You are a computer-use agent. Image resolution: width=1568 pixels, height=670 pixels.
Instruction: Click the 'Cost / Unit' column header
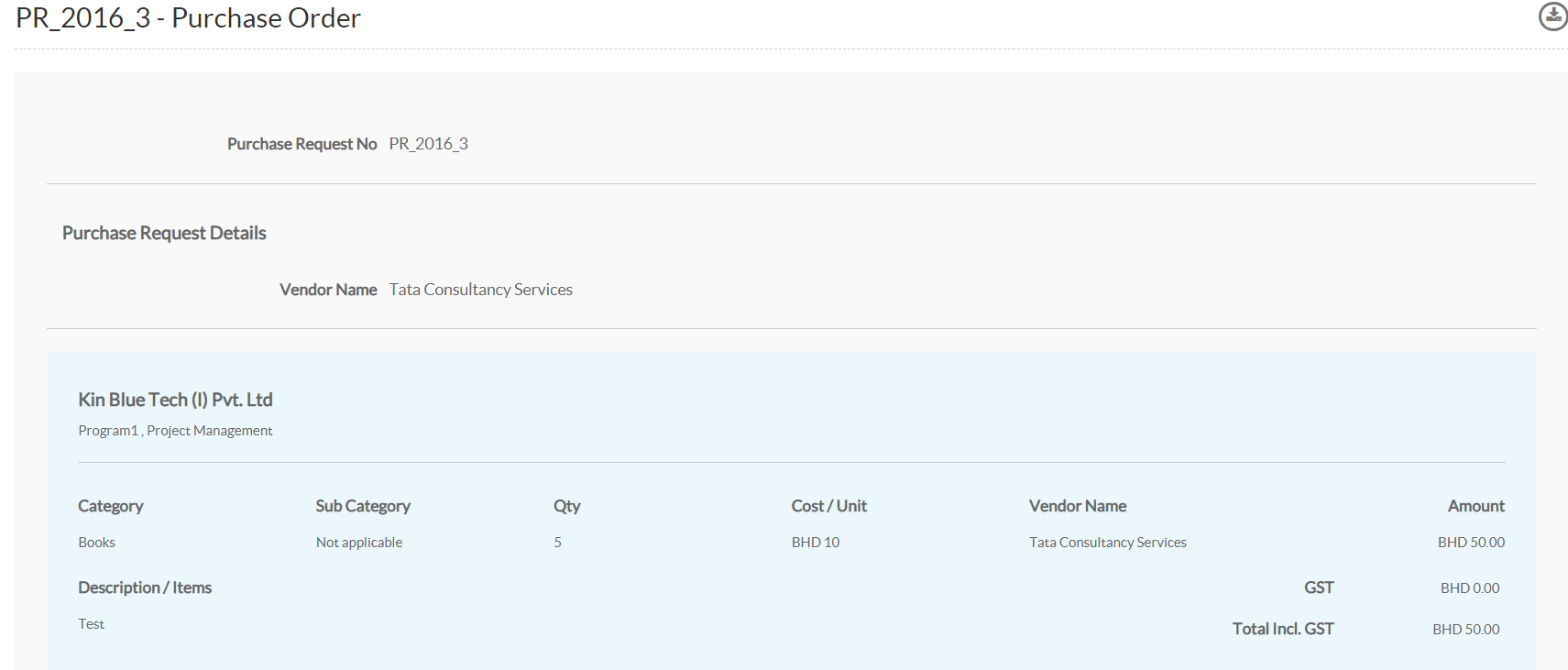pyautogui.click(x=829, y=506)
